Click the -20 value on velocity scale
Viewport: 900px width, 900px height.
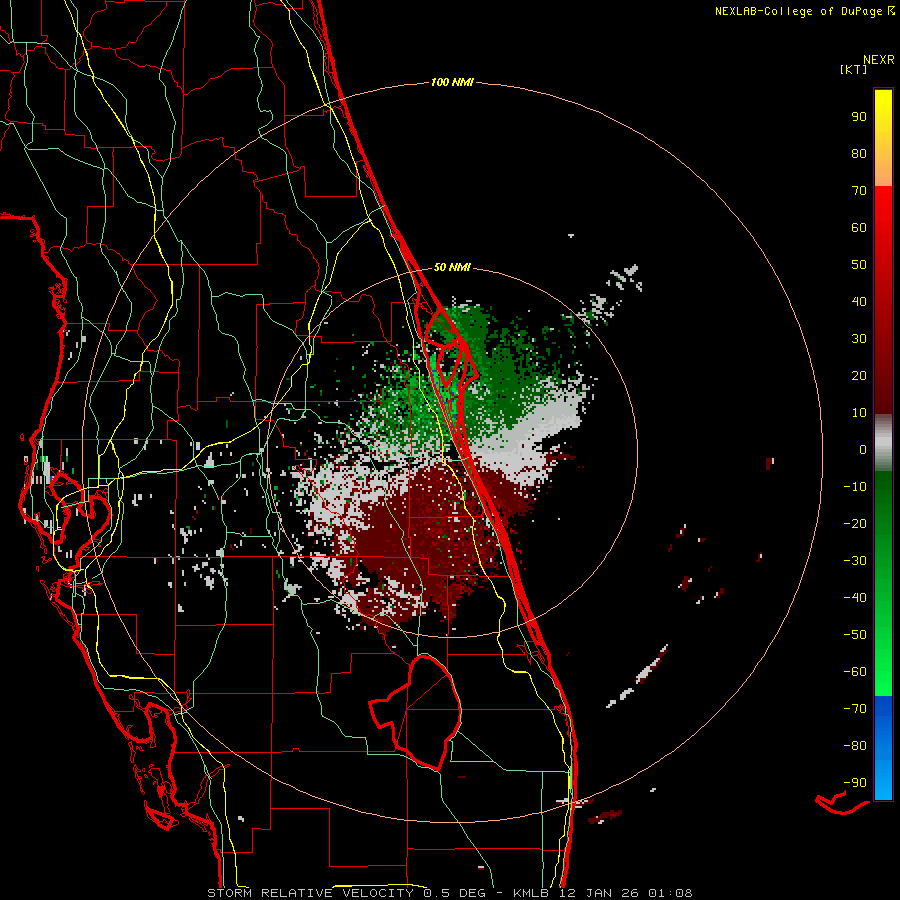[x=855, y=523]
